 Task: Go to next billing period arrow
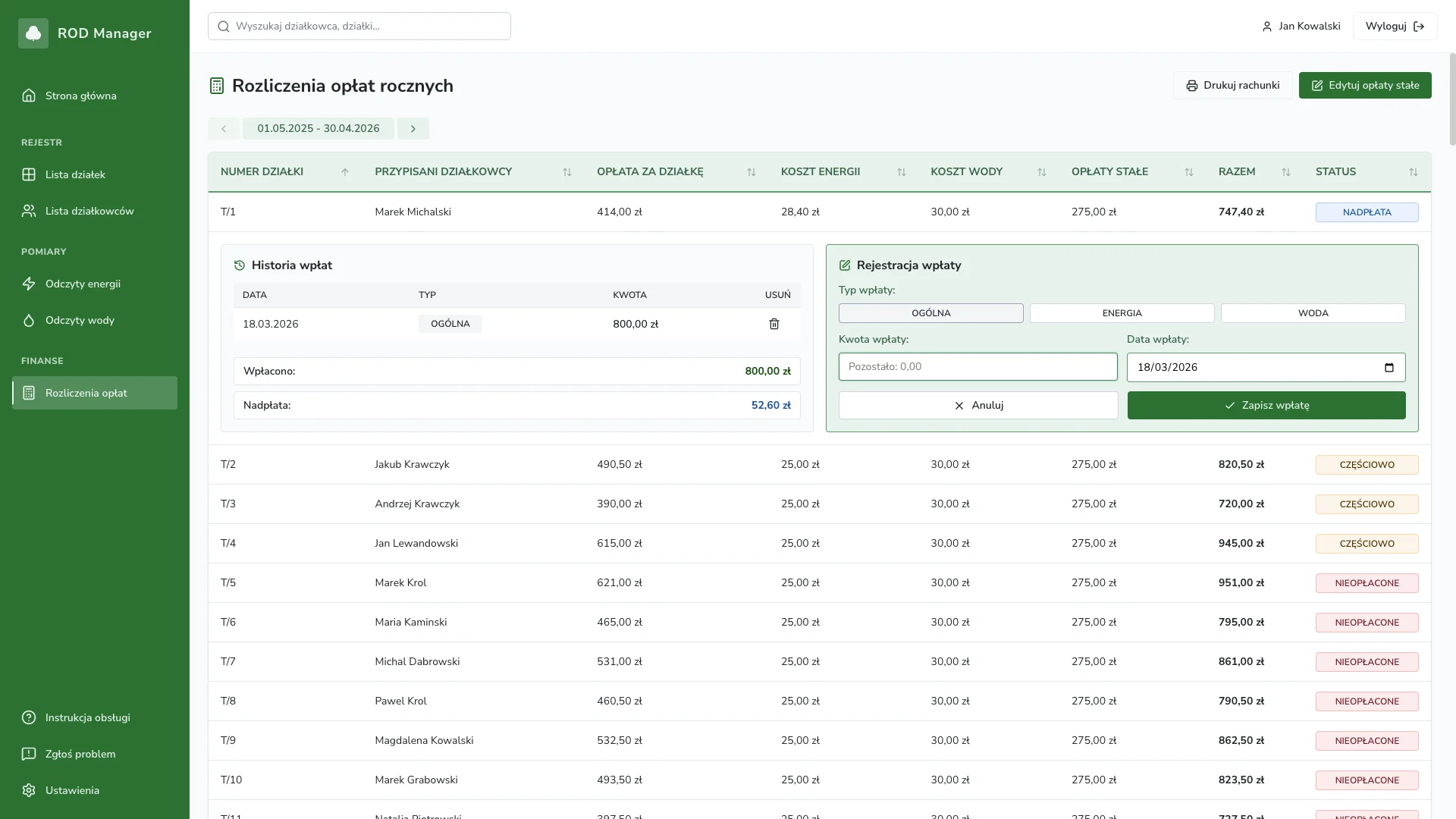[x=413, y=129]
